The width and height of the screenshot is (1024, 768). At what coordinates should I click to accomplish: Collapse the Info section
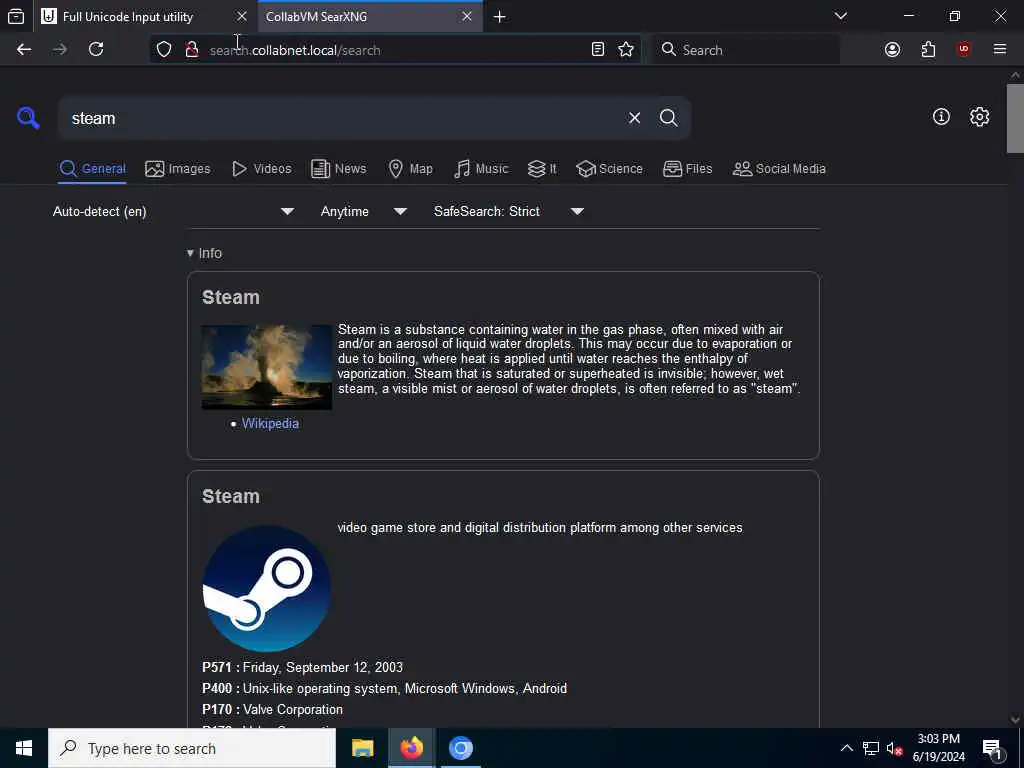[204, 253]
